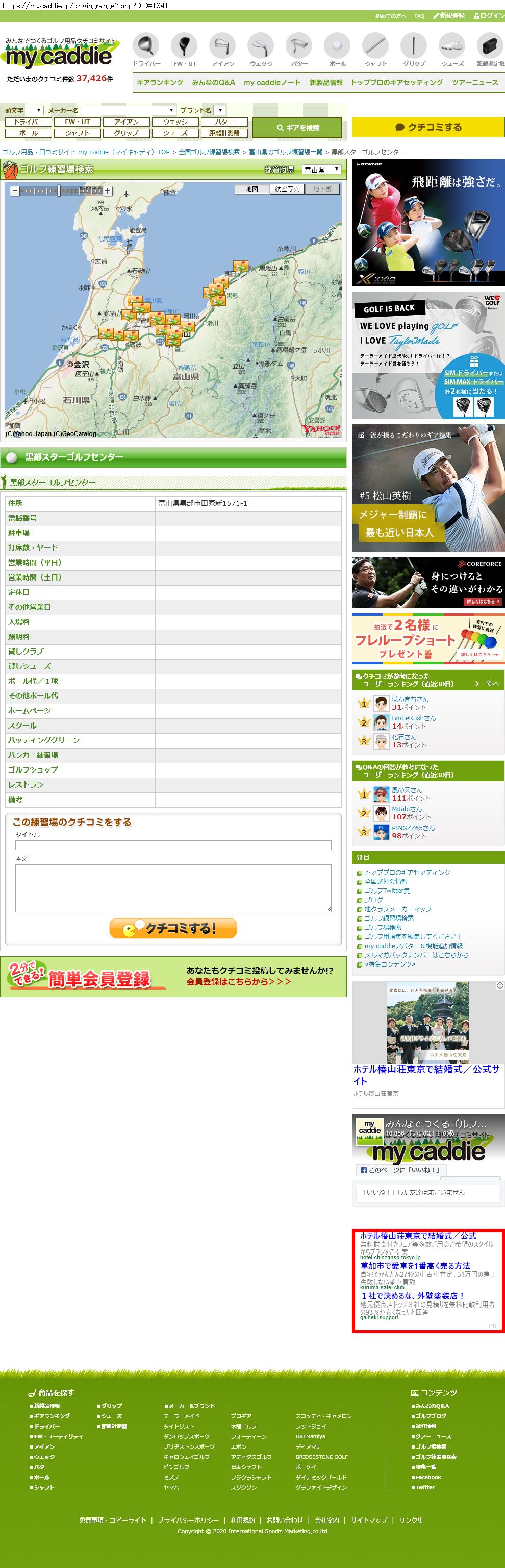Open ギアランキング menu item
The image size is (505, 1568).
click(x=160, y=83)
